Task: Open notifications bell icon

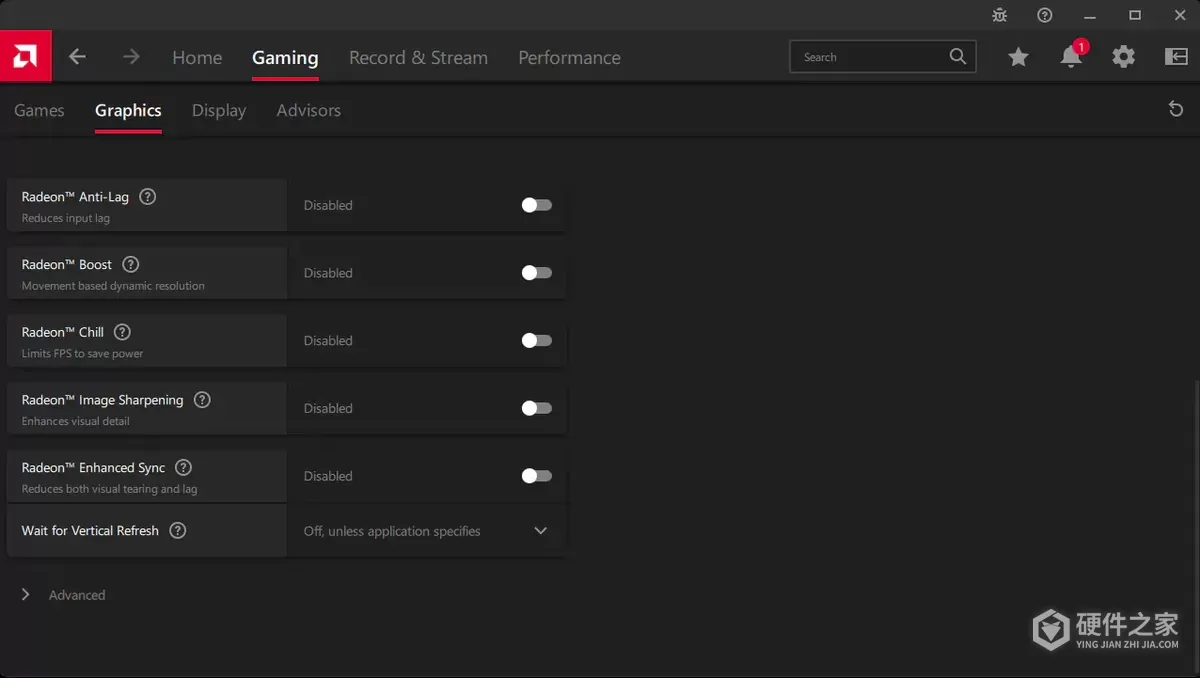Action: [x=1071, y=57]
